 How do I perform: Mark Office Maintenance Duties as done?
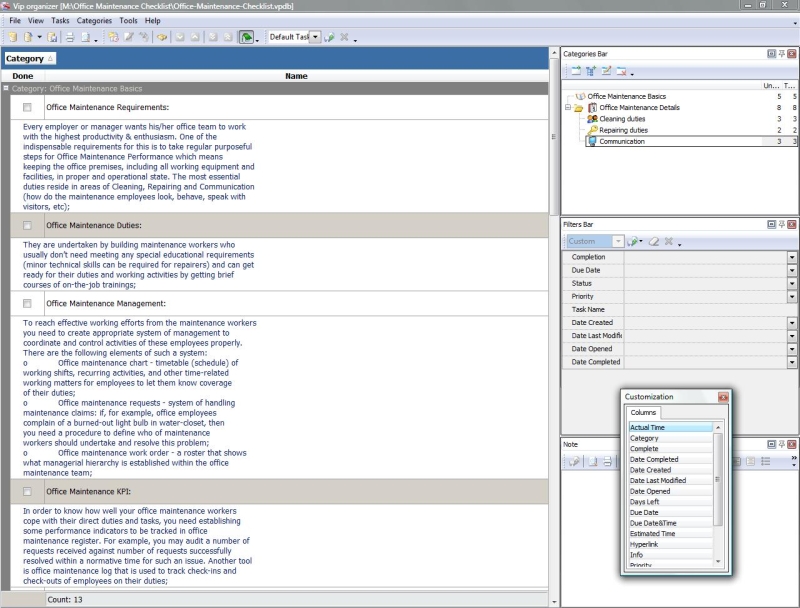pyautogui.click(x=27, y=226)
